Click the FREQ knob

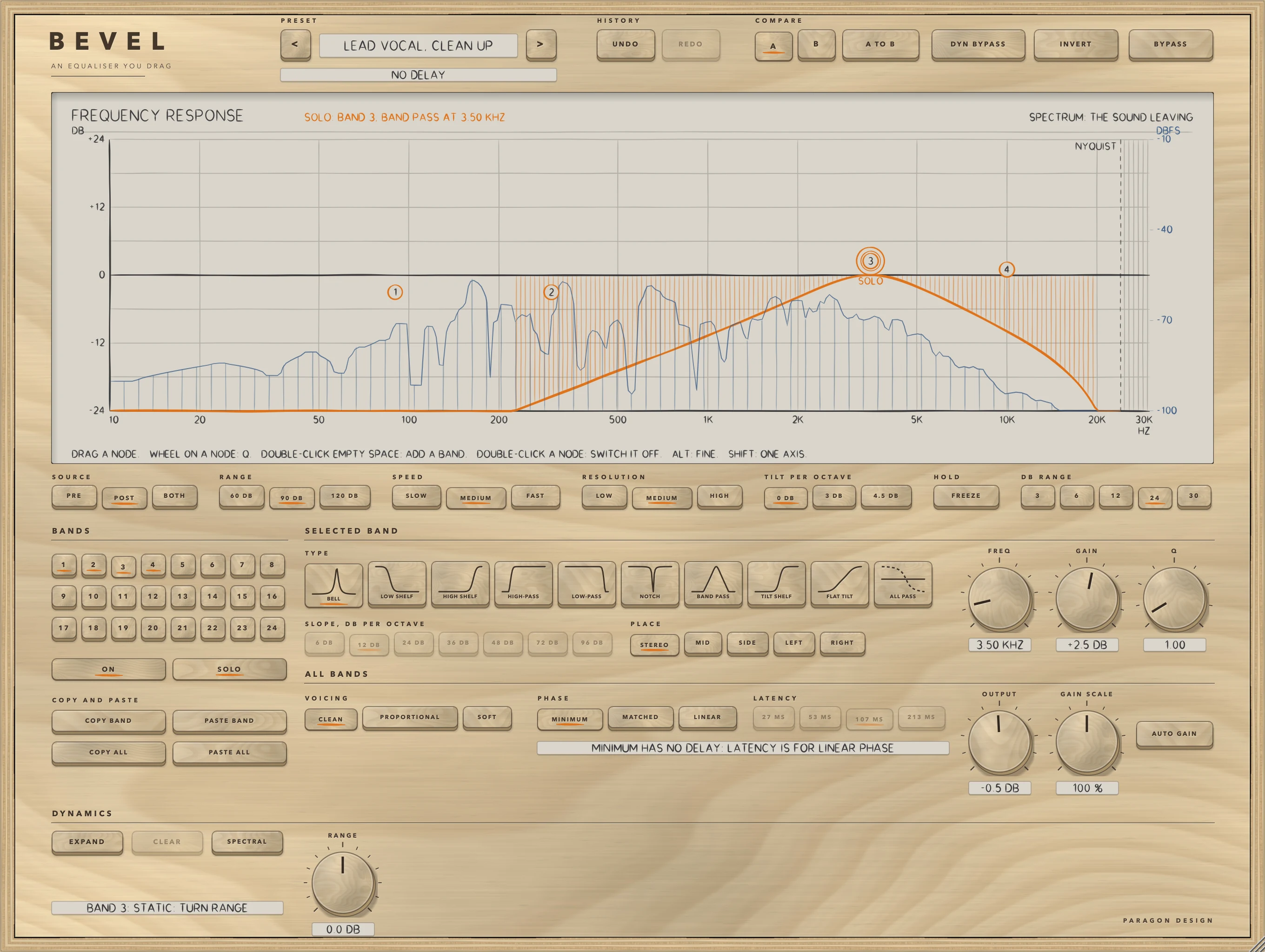point(999,598)
